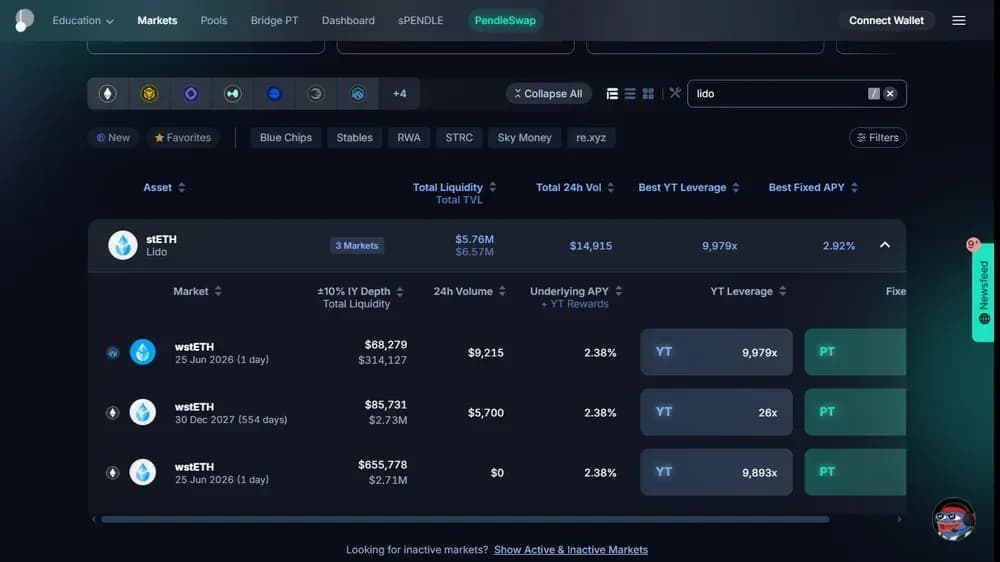The image size is (1000, 562).
Task: Click YT 26x button
Action: [x=716, y=412]
